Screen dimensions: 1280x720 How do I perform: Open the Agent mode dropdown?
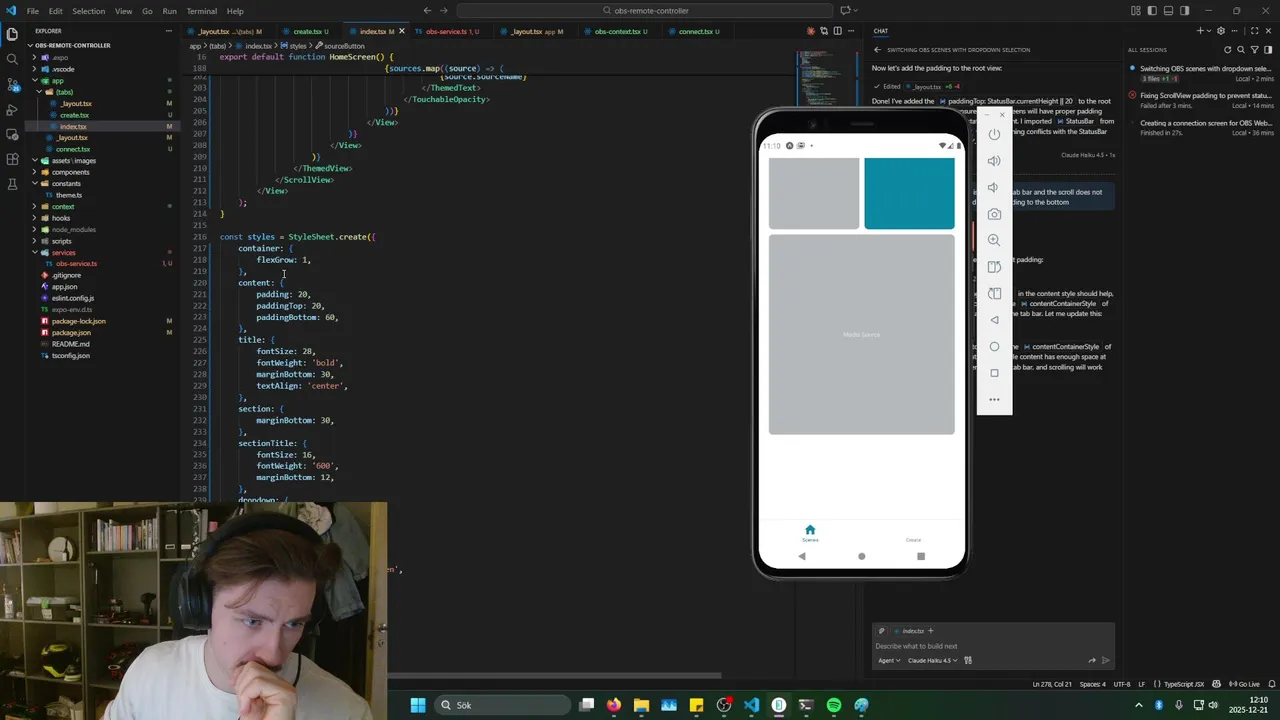click(889, 660)
